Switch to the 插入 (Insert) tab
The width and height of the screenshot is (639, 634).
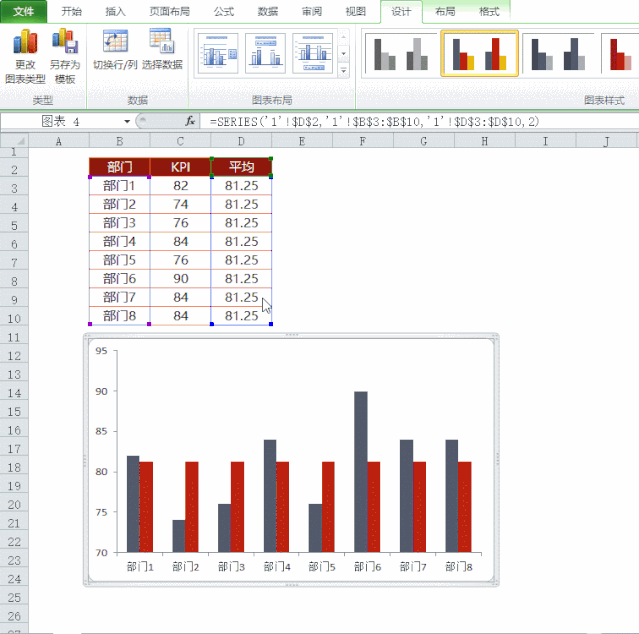coord(115,11)
